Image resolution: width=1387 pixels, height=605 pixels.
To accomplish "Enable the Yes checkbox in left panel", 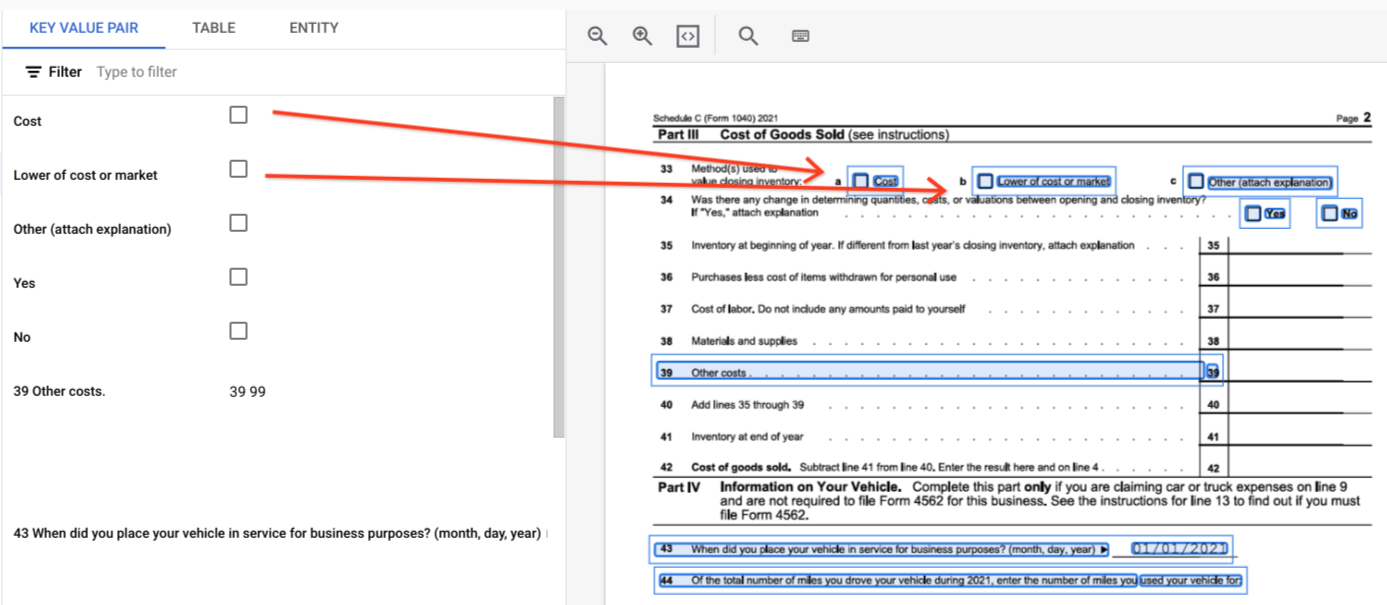I will pos(238,277).
